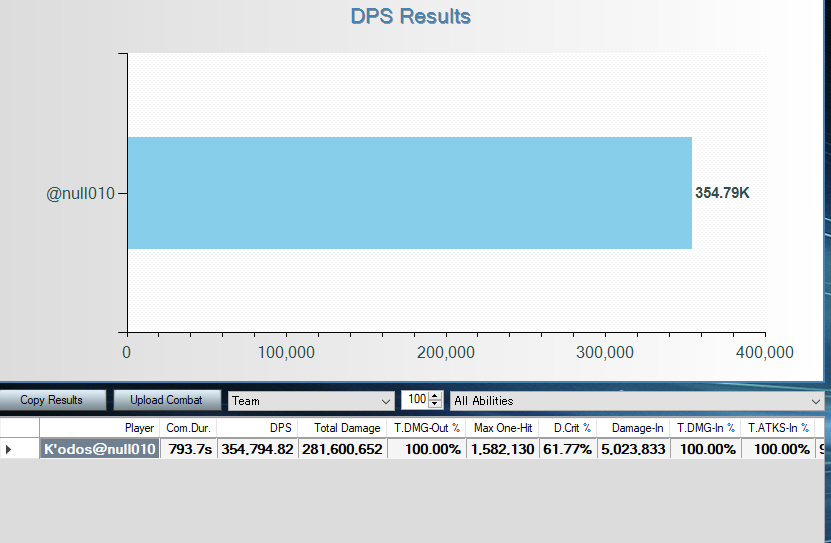Click the row selector arrow for K'odos
This screenshot has height=543, width=831.
coord(9,449)
